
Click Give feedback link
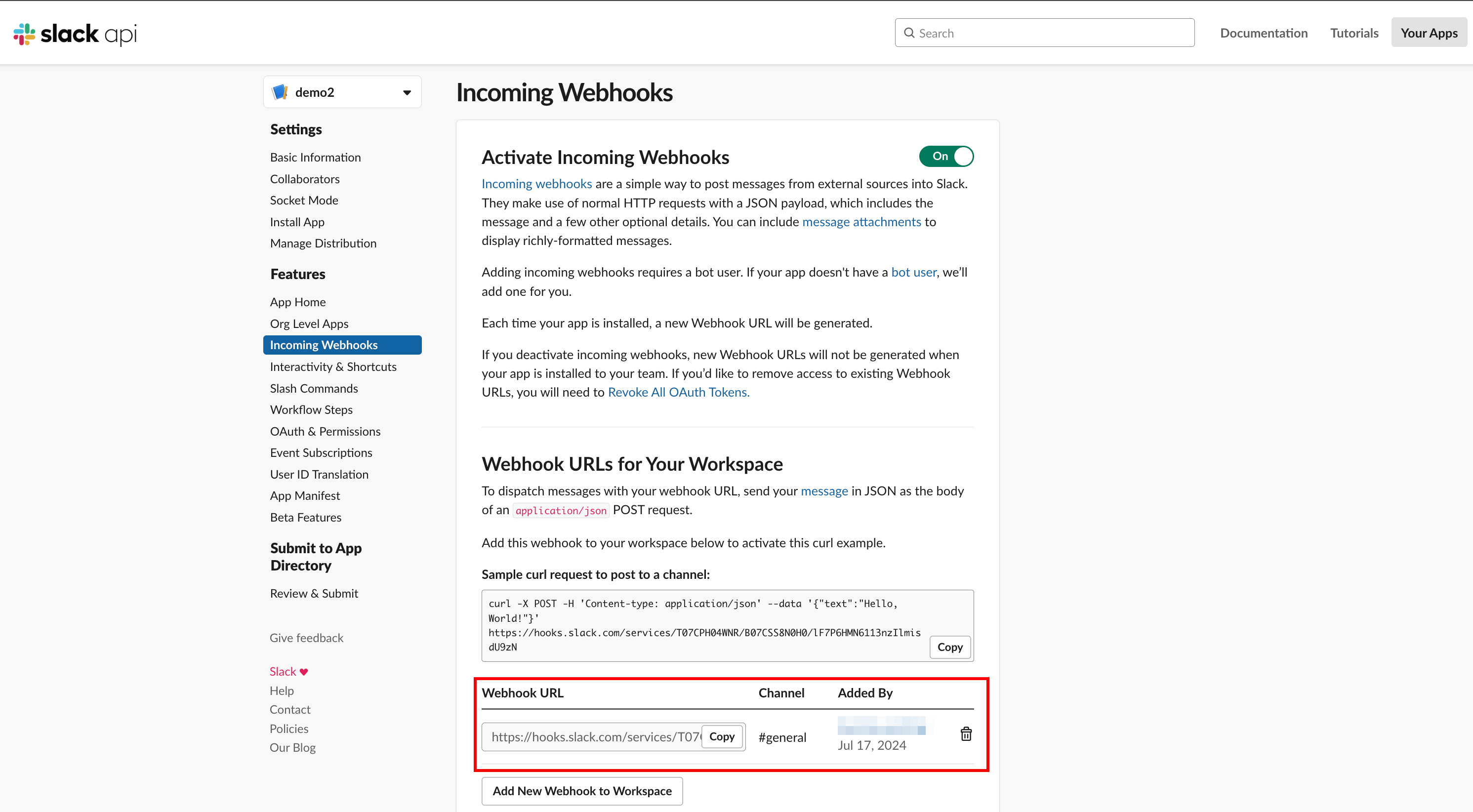click(x=306, y=638)
